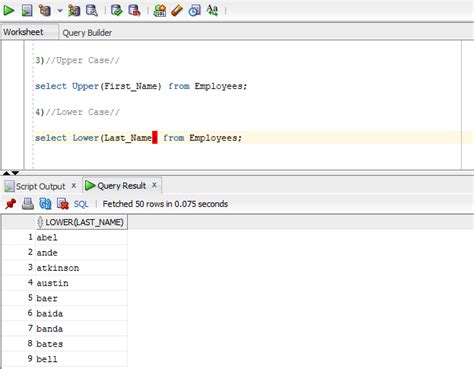474x369 pixels.
Task: Select the 'bell' result cell
Action: 81,359
